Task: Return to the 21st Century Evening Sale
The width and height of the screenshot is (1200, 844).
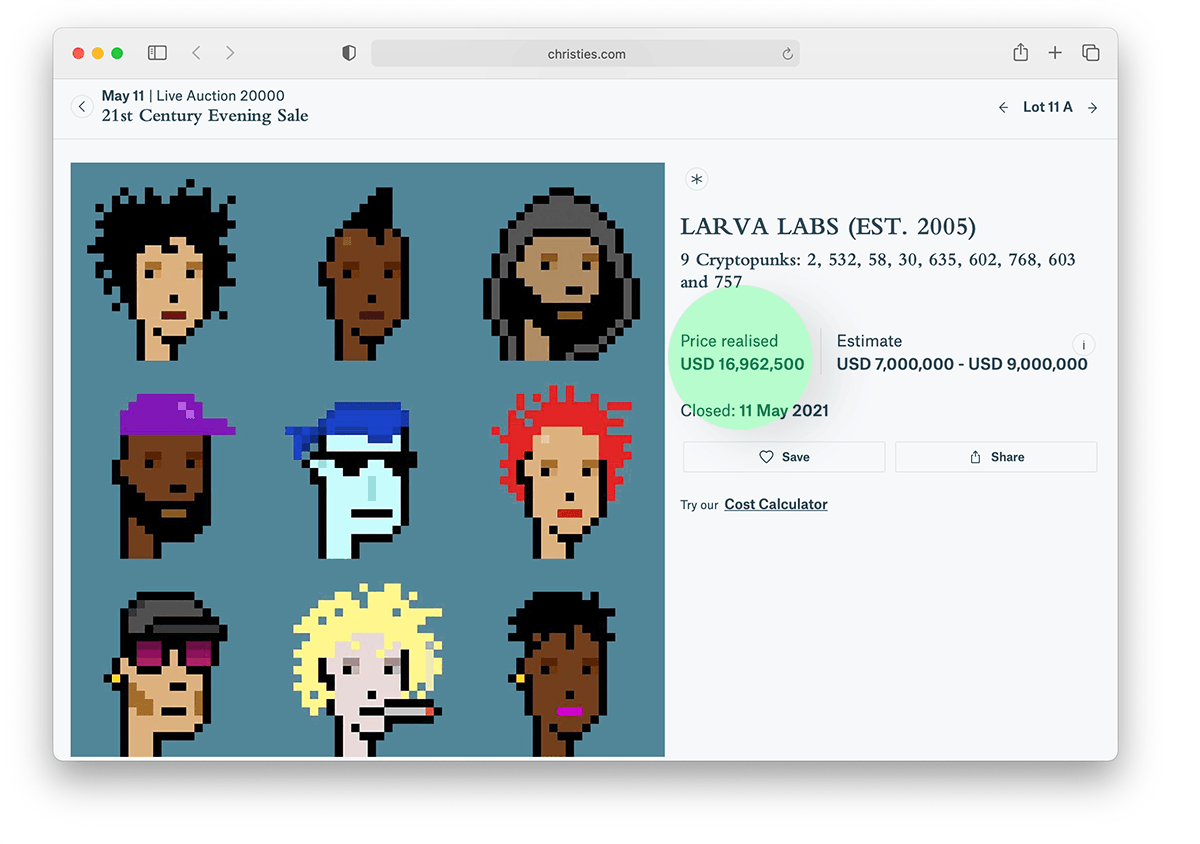Action: tap(82, 106)
